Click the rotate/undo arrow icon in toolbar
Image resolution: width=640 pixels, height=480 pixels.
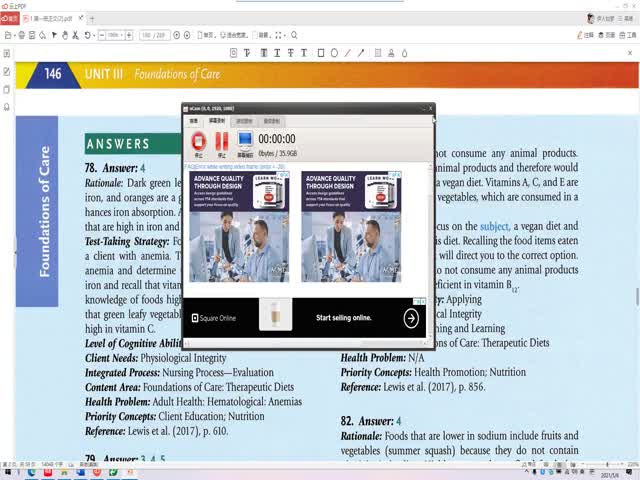click(x=89, y=35)
